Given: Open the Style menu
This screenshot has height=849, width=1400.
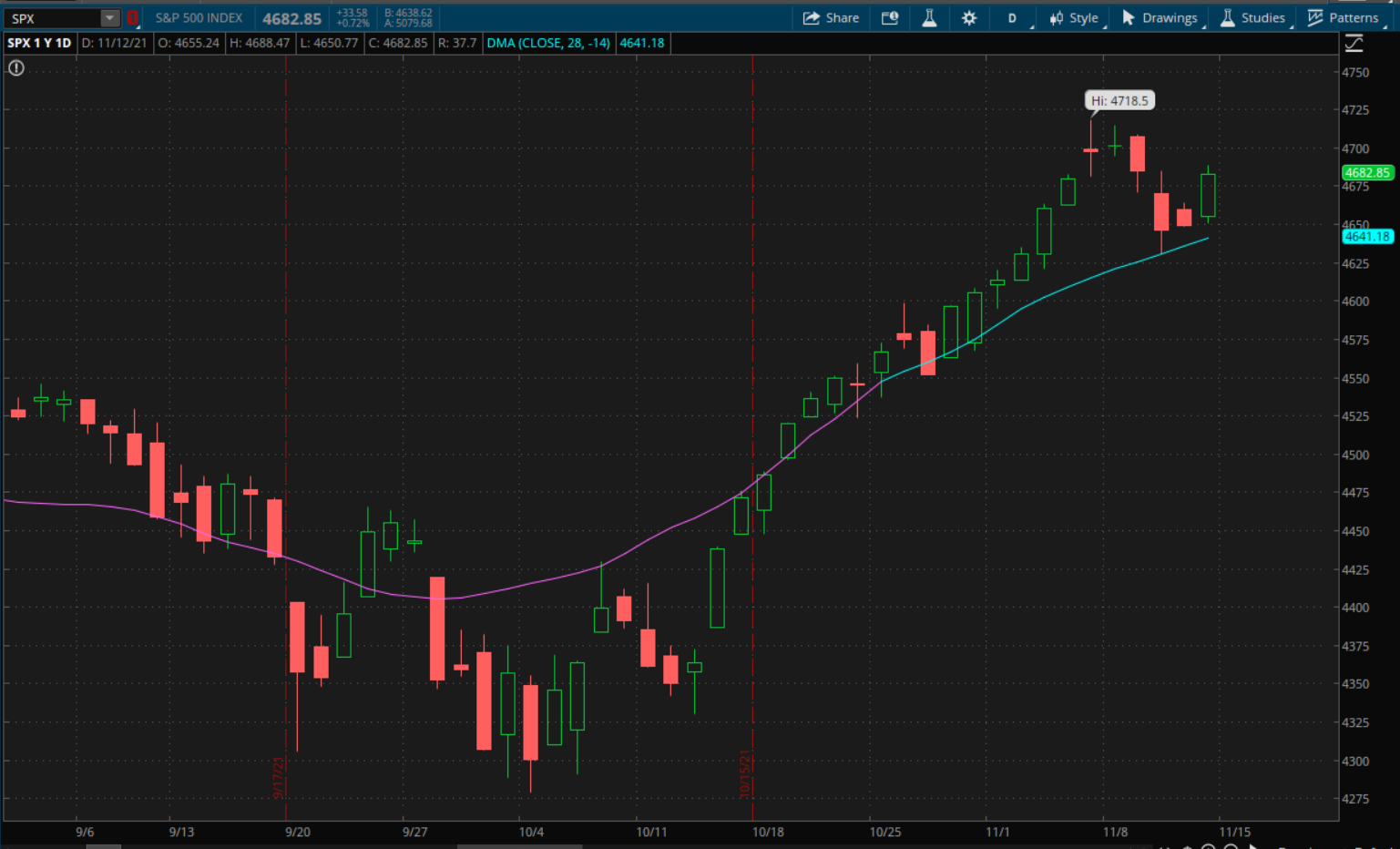Looking at the screenshot, I should pos(1075,18).
